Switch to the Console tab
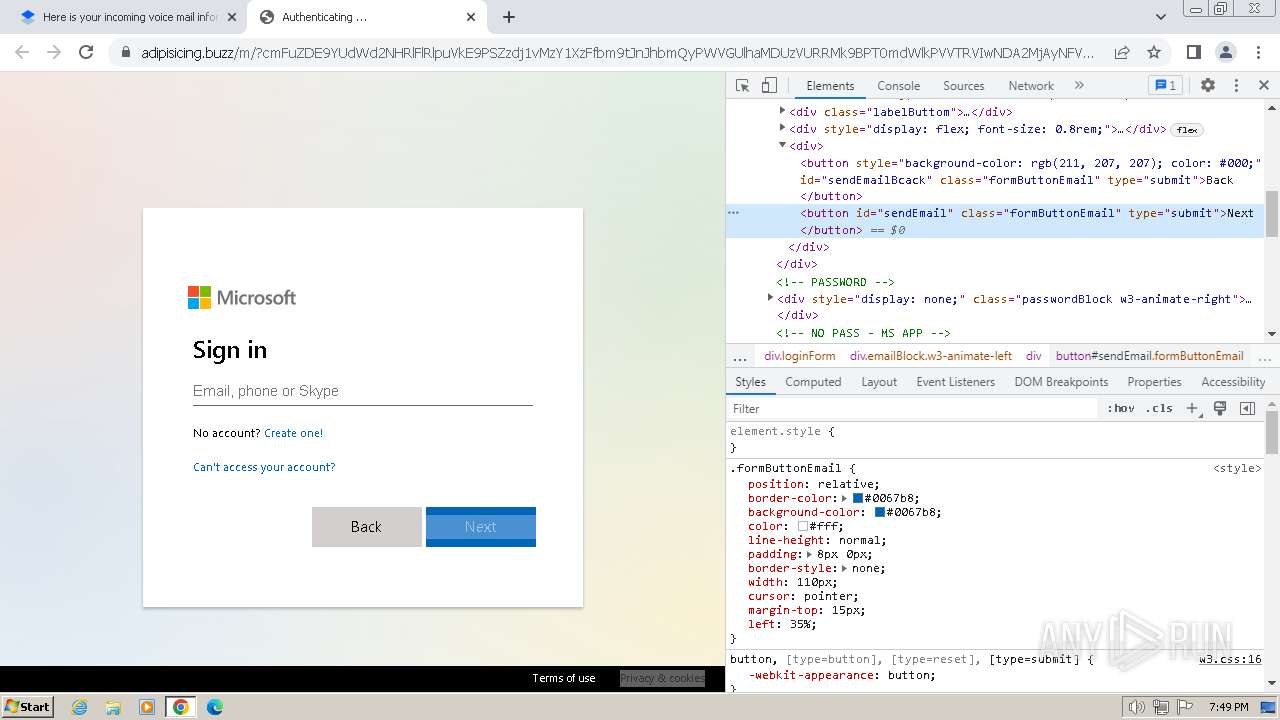Viewport: 1280px width, 720px height. pos(898,86)
